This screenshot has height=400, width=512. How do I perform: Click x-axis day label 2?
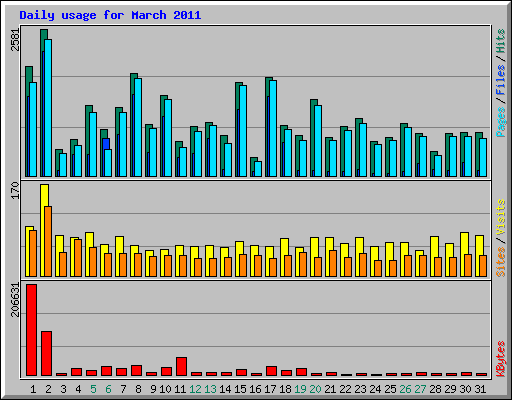click(x=48, y=389)
